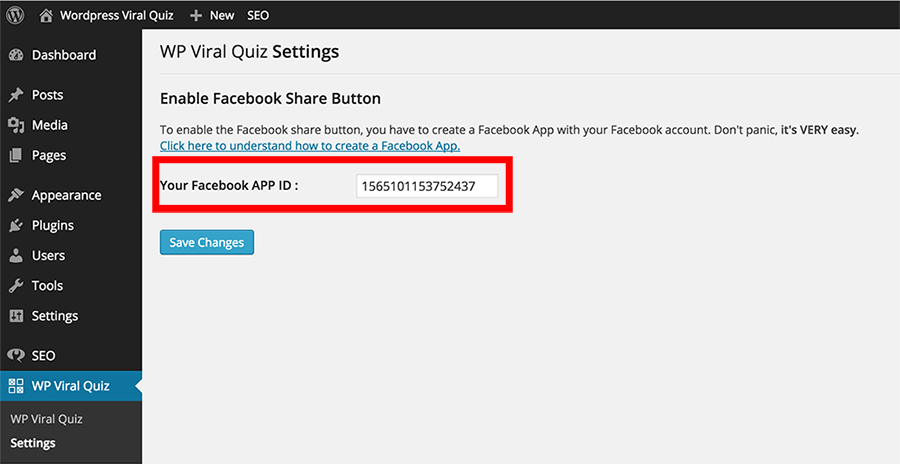Click the Enable Facebook Share Button heading
This screenshot has height=464, width=900.
coord(270,99)
